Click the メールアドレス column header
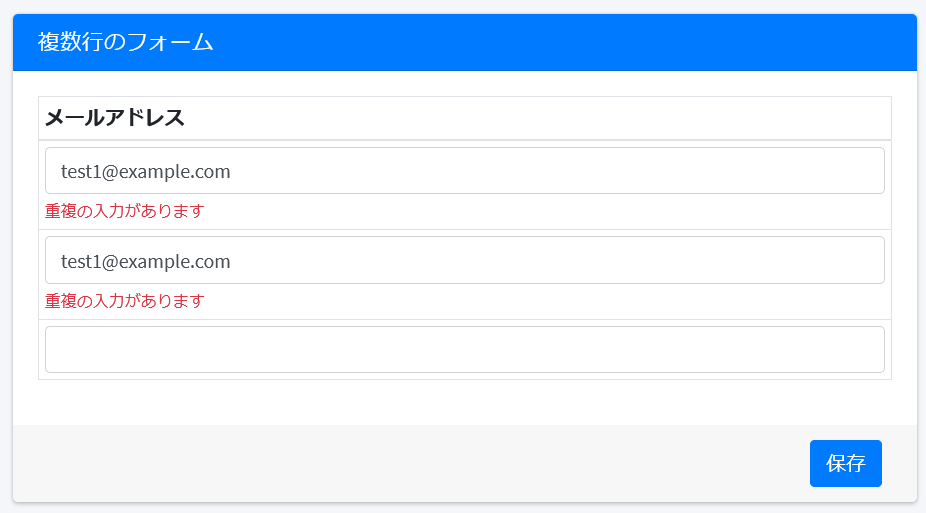The height and width of the screenshot is (513, 926). pyautogui.click(x=465, y=118)
